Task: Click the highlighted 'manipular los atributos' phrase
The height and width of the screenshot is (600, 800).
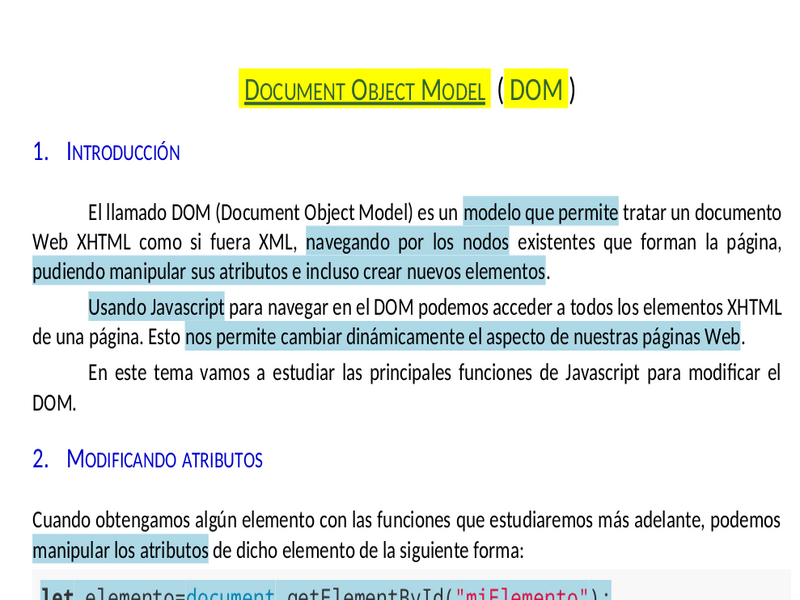Action: point(120,550)
